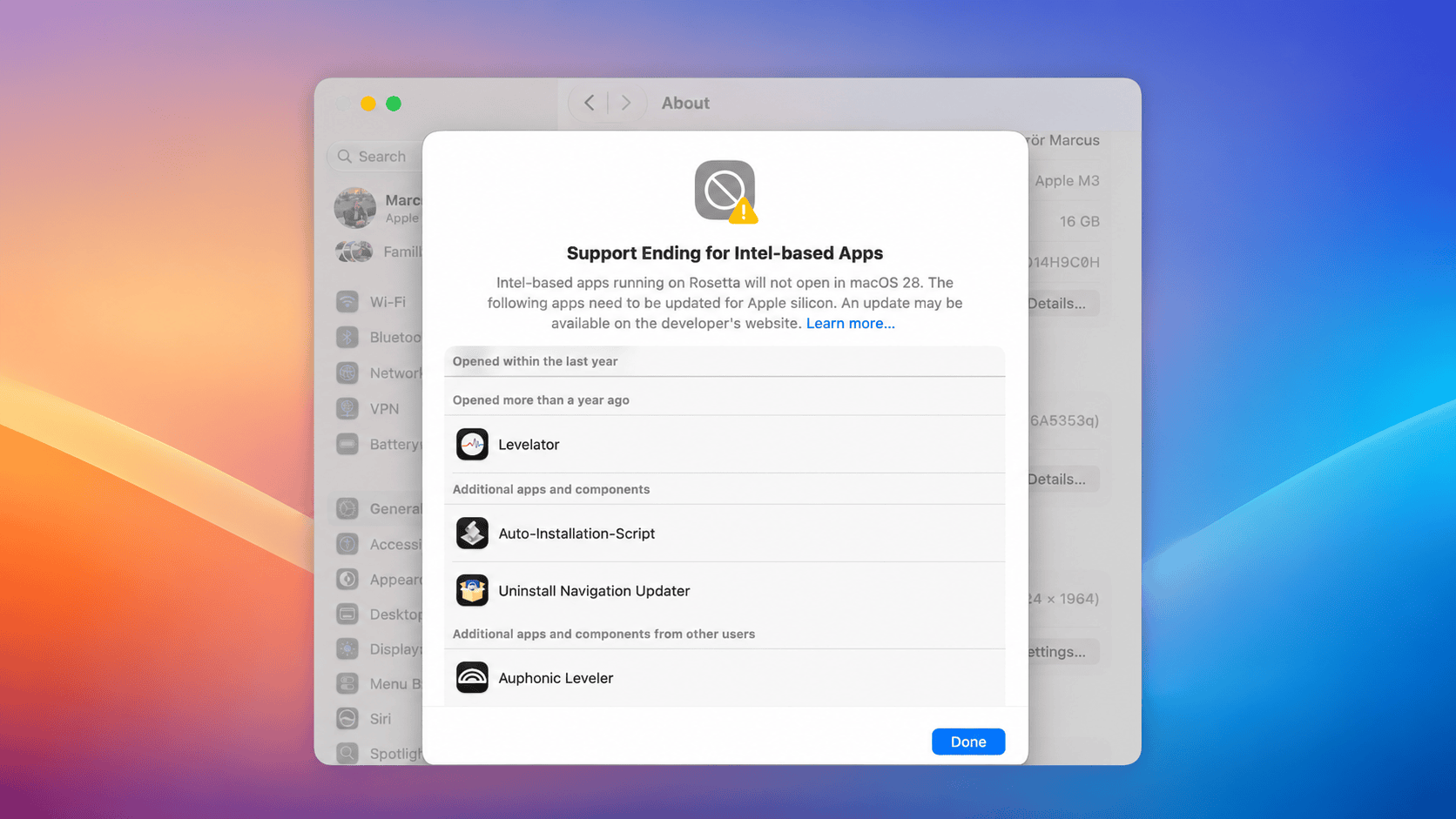
Task: Select the Levelator name text
Action: click(529, 445)
